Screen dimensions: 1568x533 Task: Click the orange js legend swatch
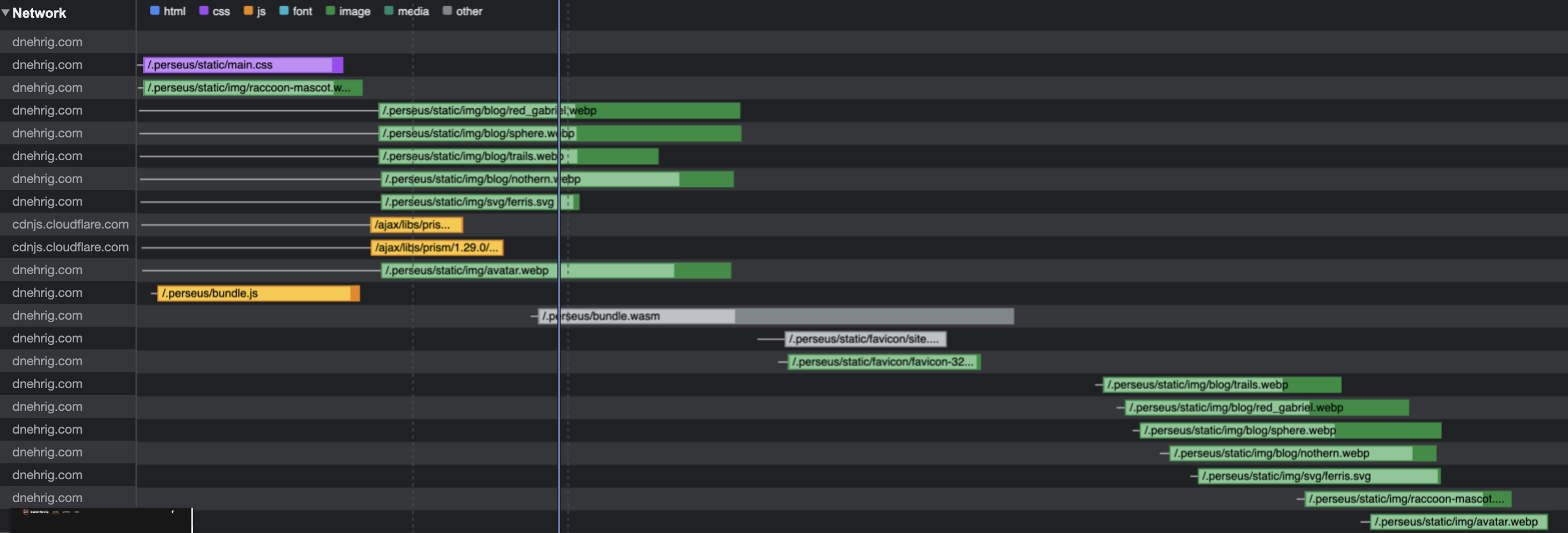(x=248, y=10)
